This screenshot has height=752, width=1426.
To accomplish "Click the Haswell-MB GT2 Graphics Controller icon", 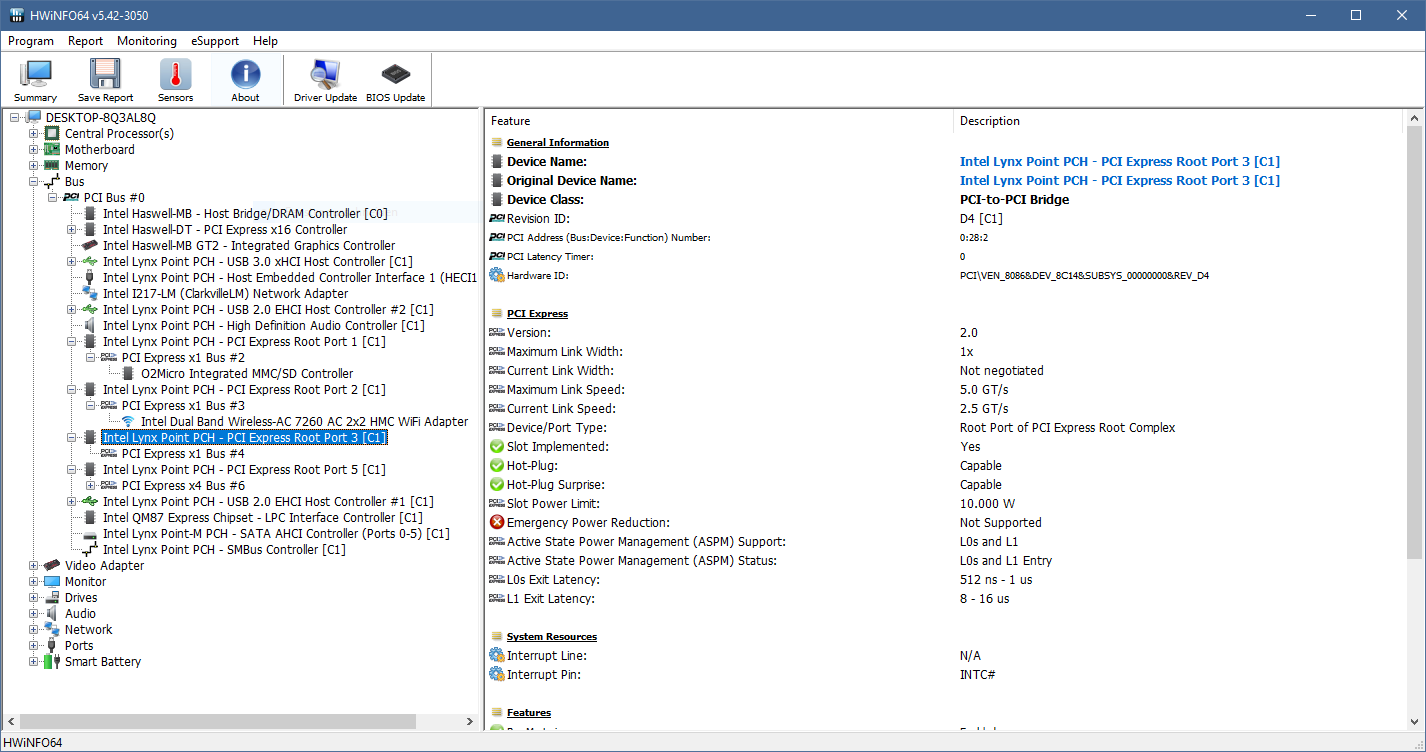I will (91, 246).
